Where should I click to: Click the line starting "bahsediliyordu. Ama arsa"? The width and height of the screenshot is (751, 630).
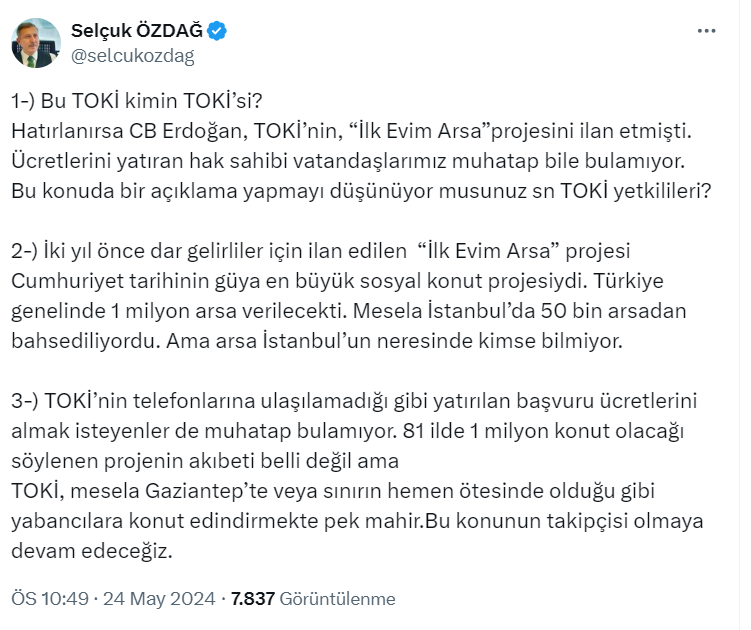[317, 340]
